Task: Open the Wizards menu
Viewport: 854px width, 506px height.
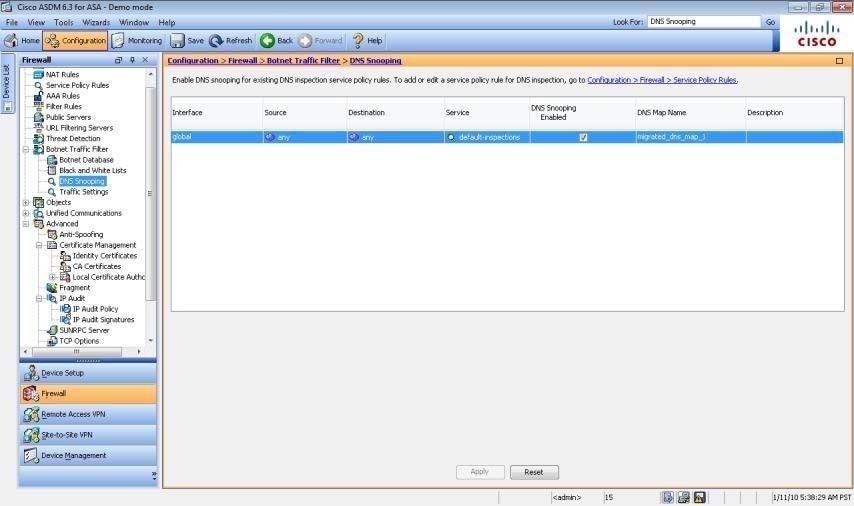Action: (96, 23)
